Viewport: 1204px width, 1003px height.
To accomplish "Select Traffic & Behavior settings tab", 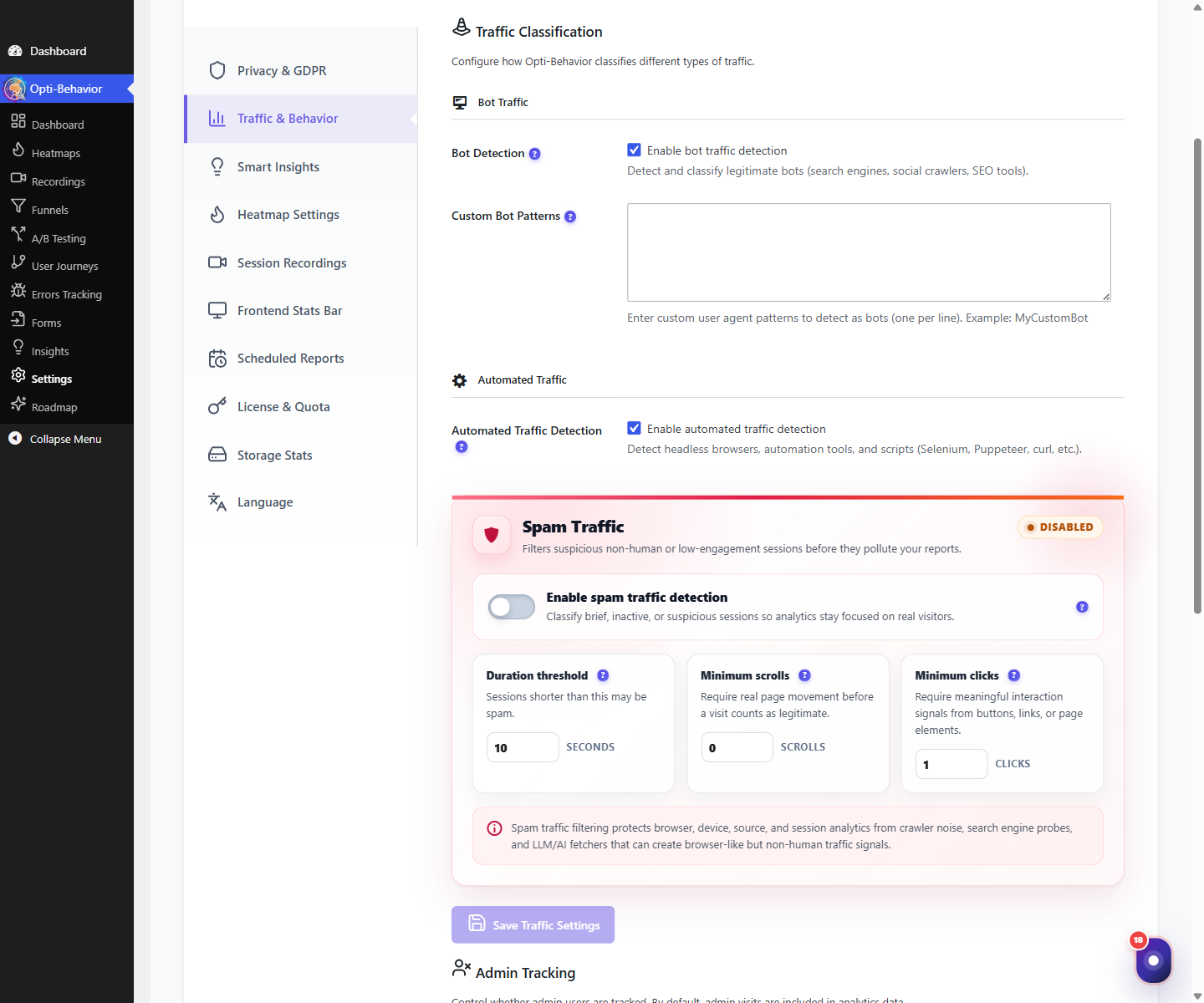I will (301, 119).
